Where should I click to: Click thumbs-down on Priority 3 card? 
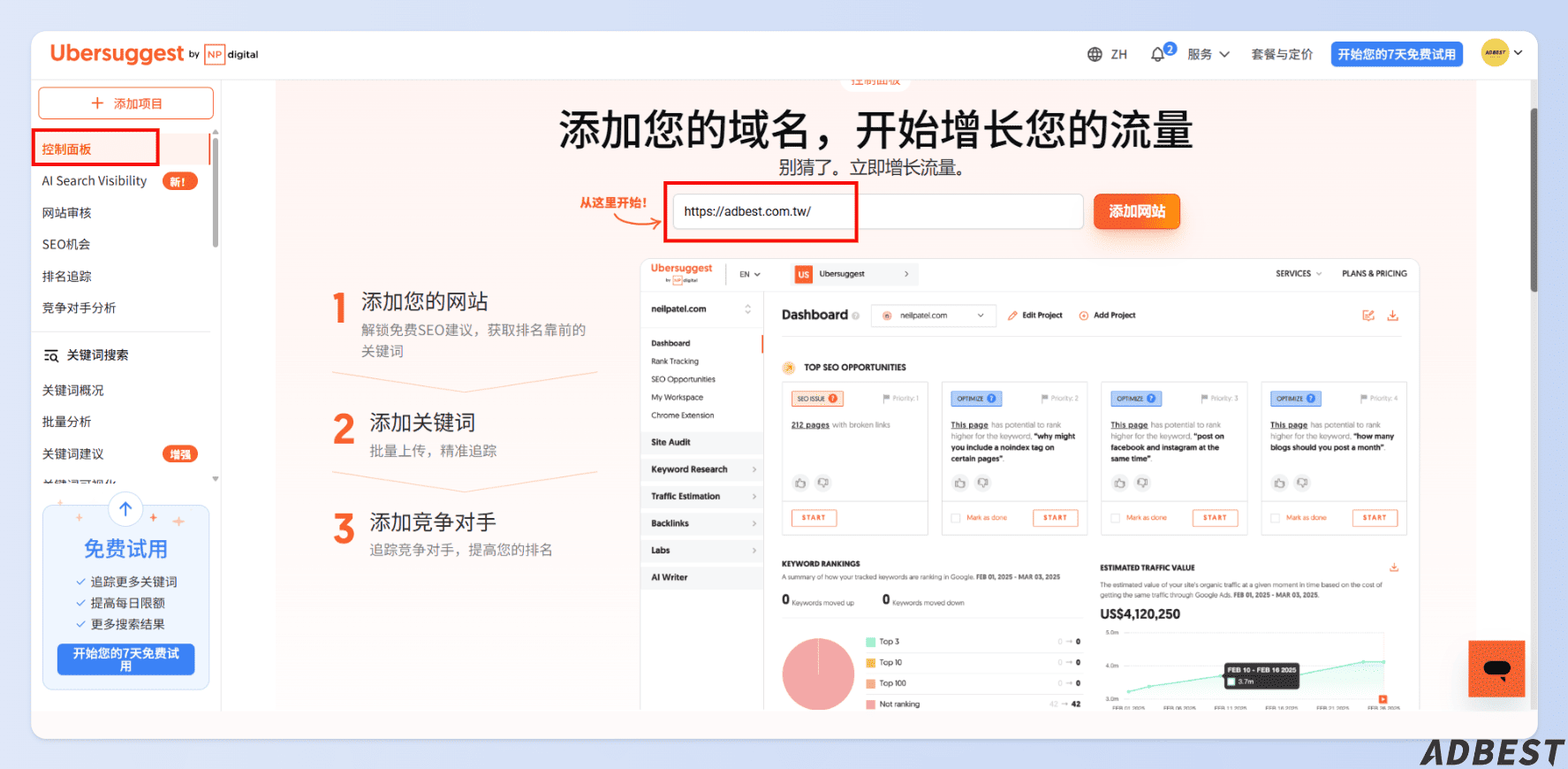pos(1143,483)
